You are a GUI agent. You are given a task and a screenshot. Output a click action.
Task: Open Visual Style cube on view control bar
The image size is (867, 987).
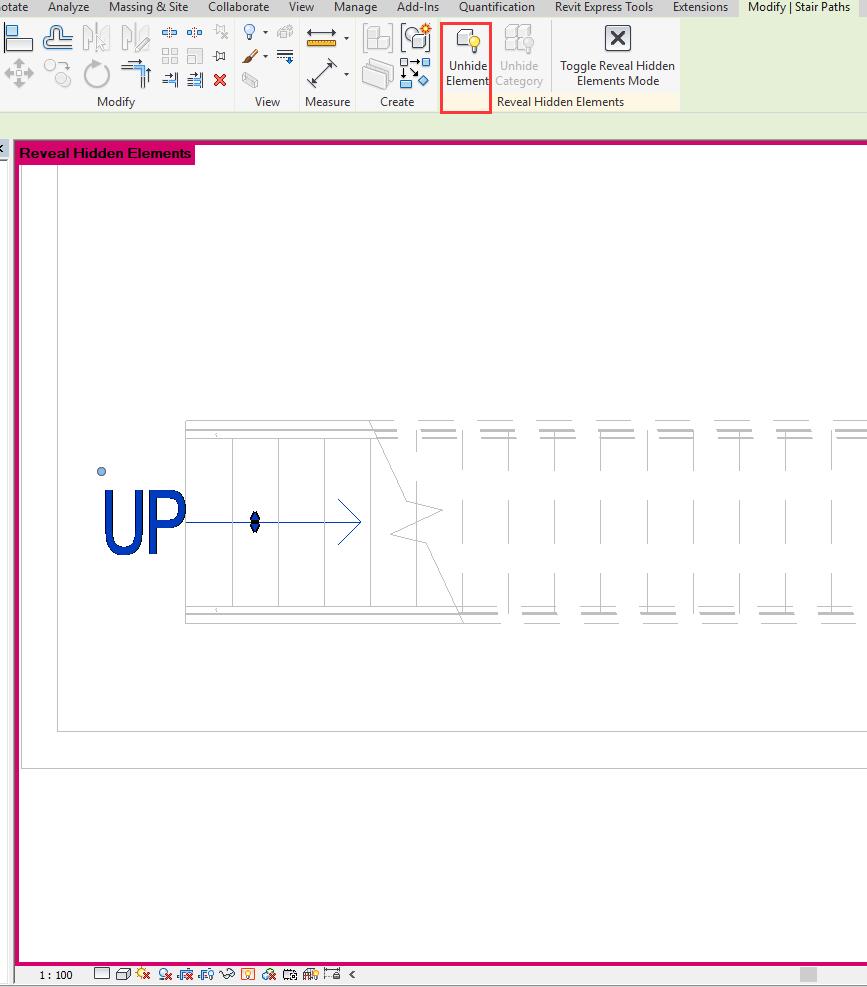(x=121, y=973)
